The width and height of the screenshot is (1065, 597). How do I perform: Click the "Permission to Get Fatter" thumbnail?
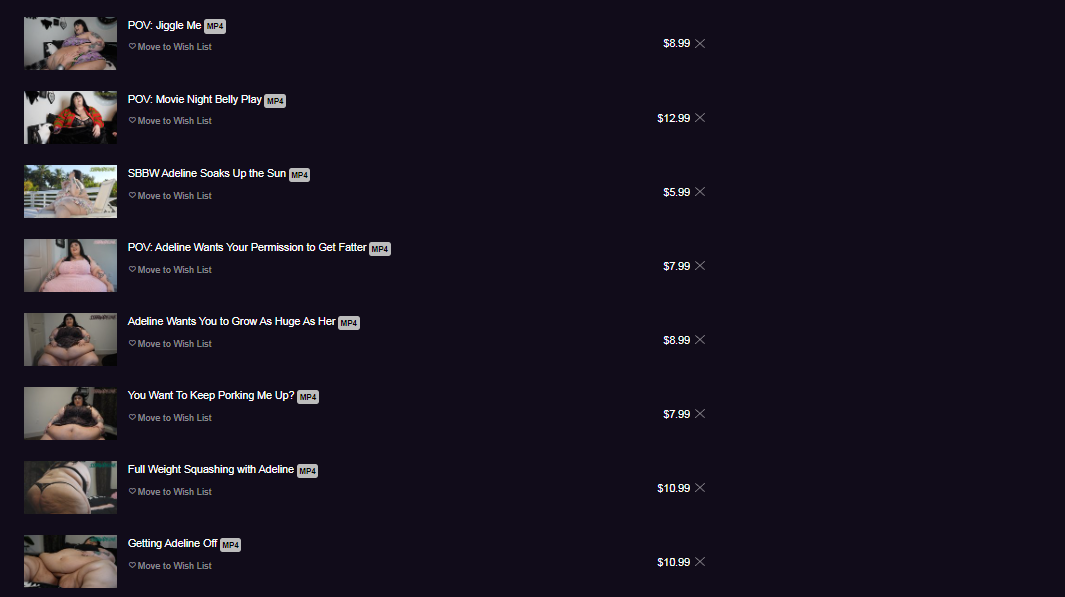point(70,265)
